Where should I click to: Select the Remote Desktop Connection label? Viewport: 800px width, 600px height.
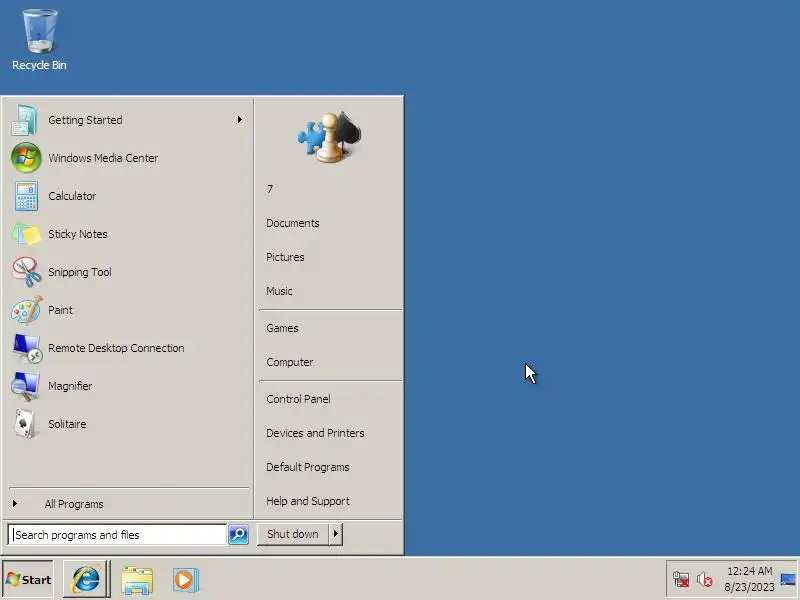[x=116, y=348]
